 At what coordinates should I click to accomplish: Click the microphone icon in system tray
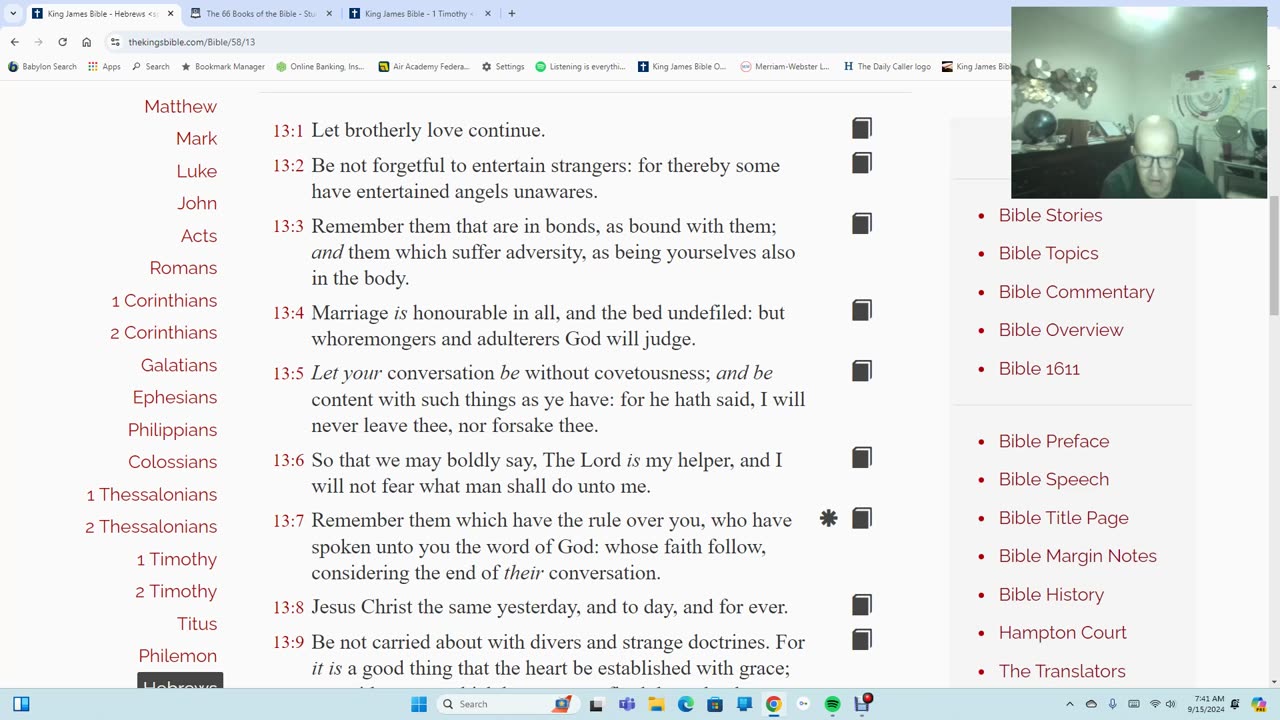[1112, 704]
